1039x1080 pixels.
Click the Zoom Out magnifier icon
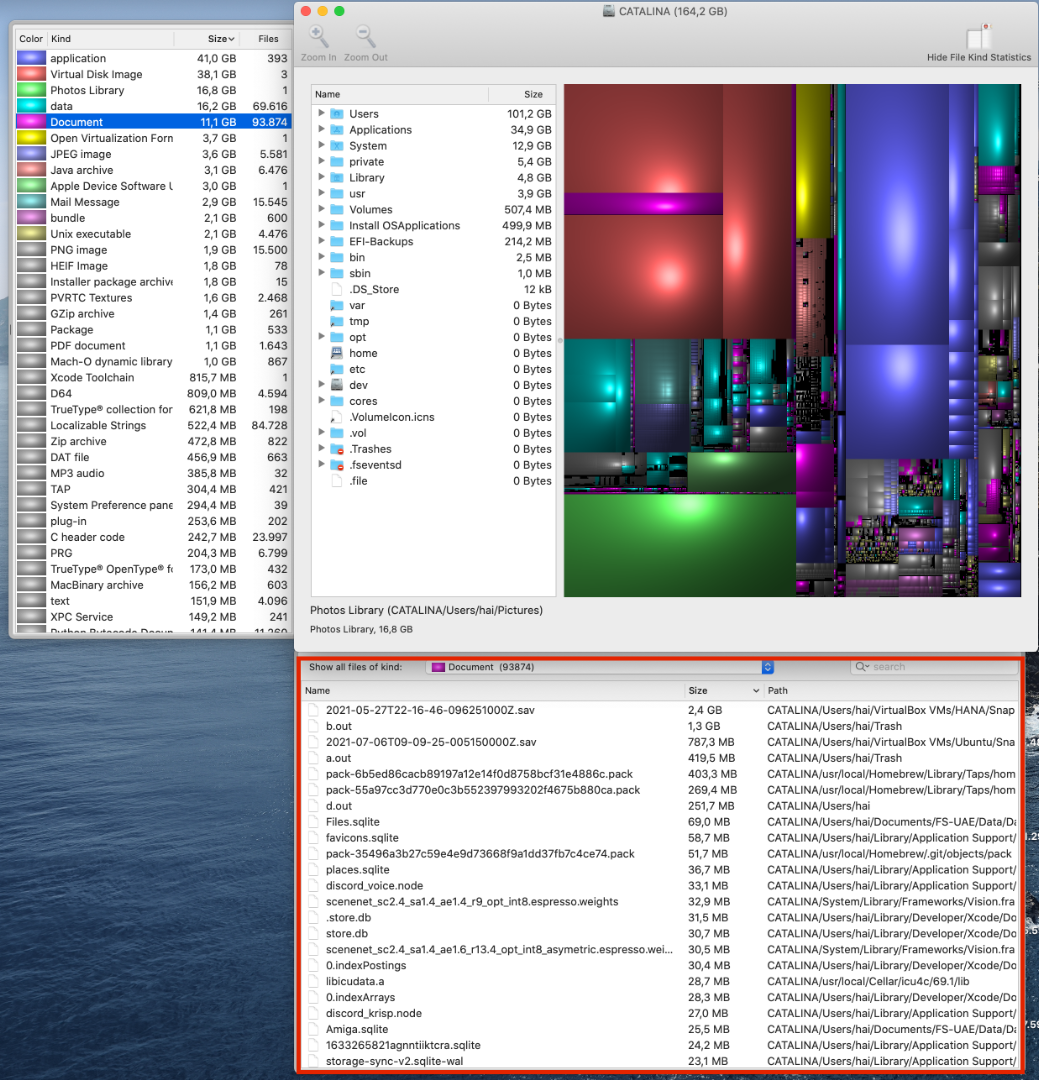pyautogui.click(x=366, y=38)
